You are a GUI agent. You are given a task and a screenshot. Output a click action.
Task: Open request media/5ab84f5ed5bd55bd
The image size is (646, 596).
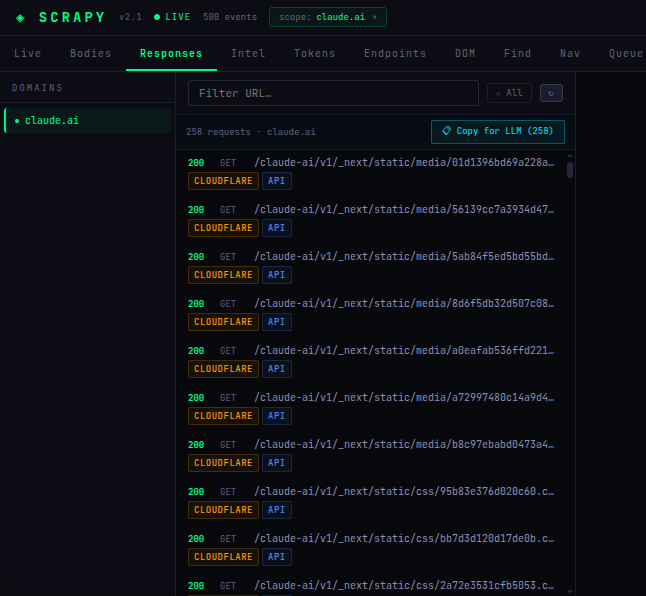pos(404,256)
